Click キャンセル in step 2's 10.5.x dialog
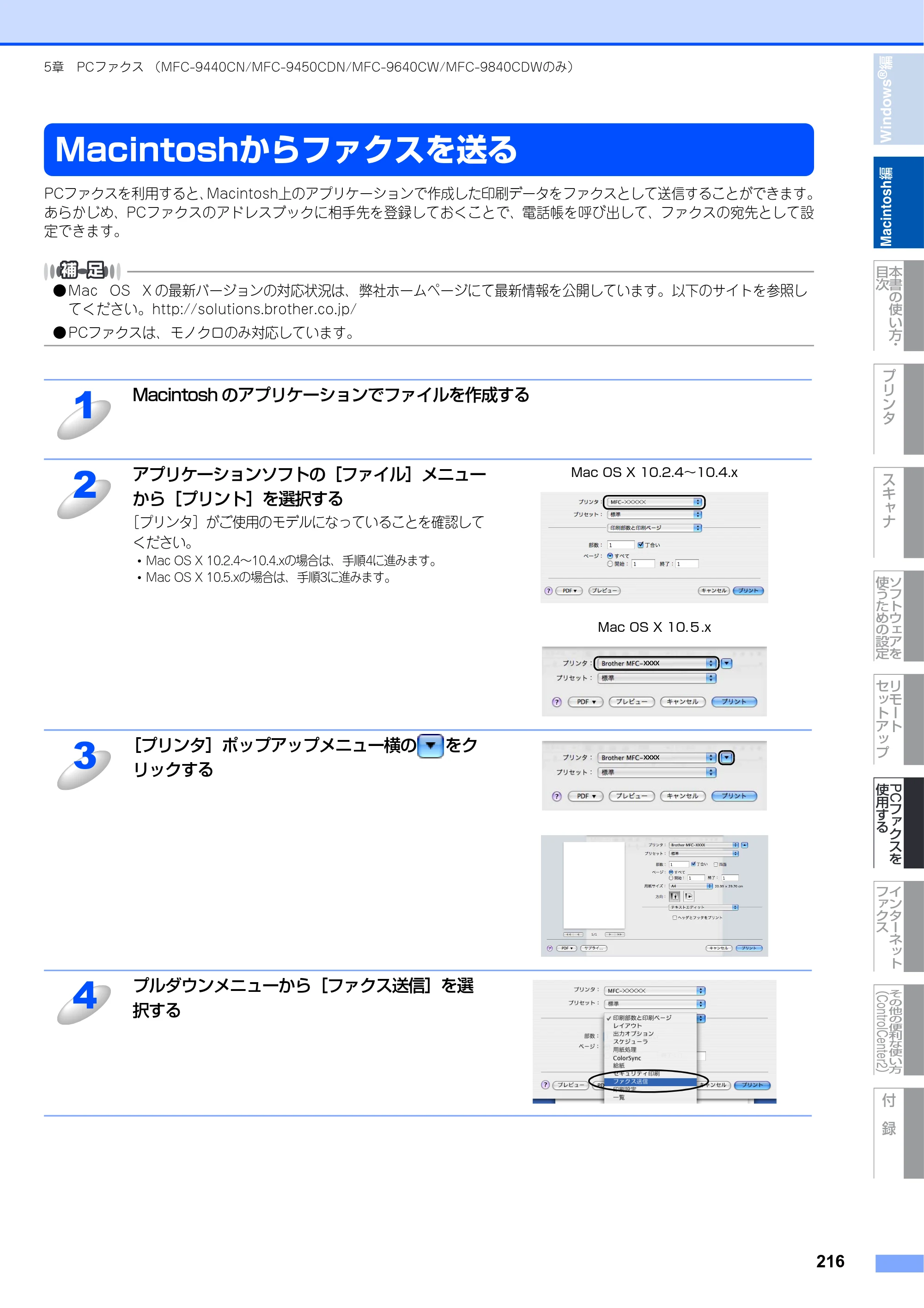 (683, 702)
